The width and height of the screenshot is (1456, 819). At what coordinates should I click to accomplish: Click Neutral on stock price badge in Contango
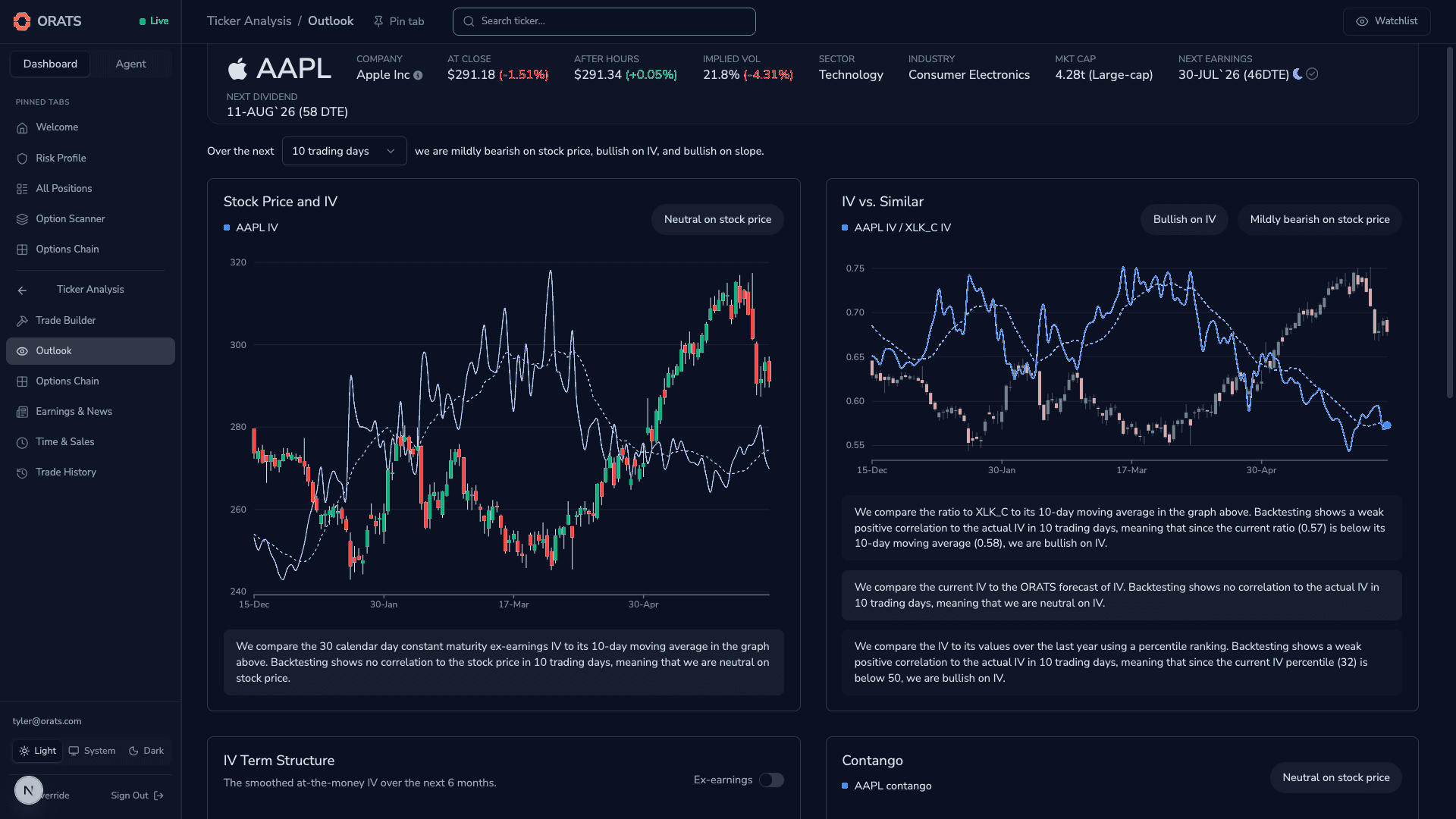tap(1335, 777)
